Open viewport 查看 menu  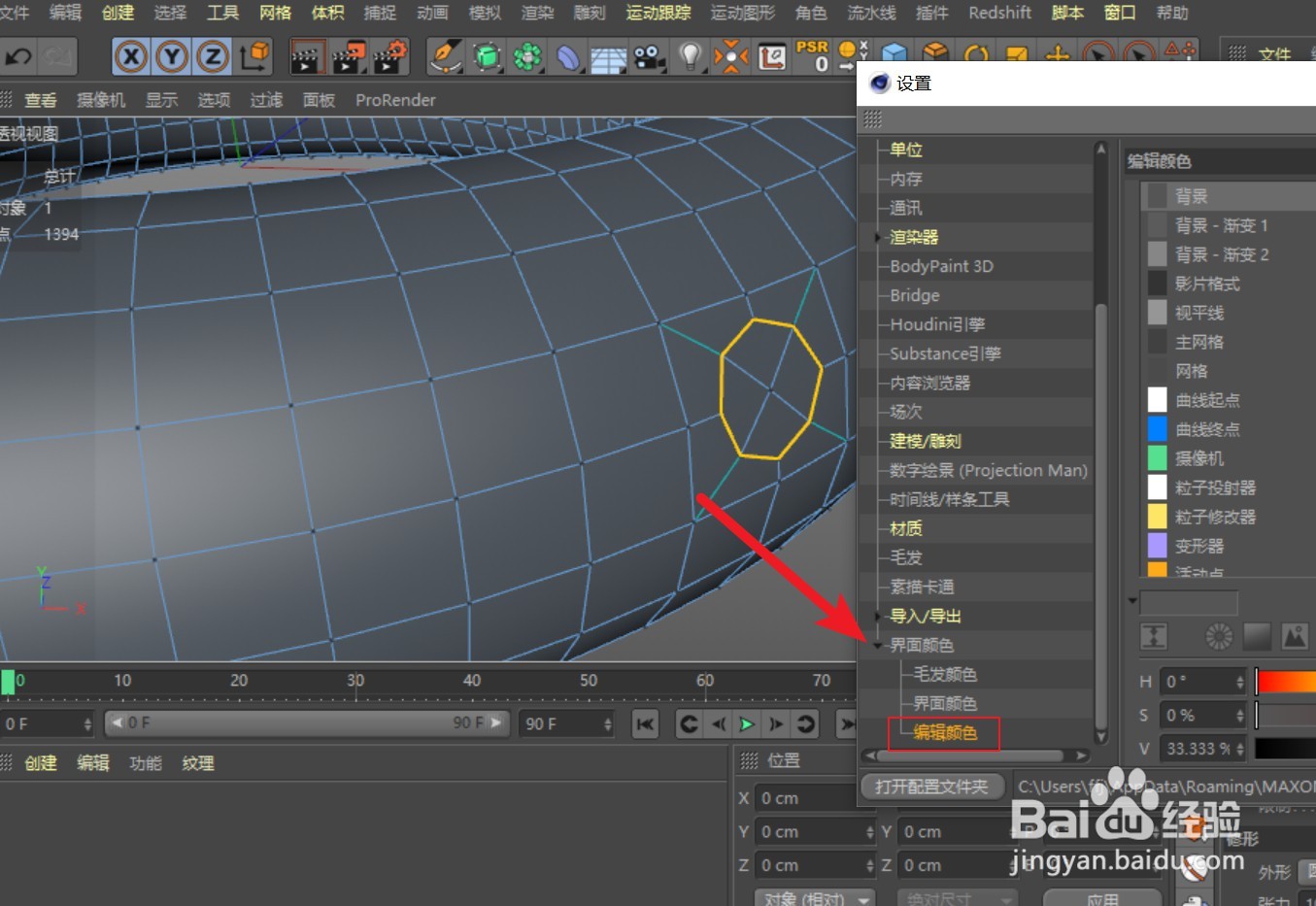pyautogui.click(x=41, y=100)
